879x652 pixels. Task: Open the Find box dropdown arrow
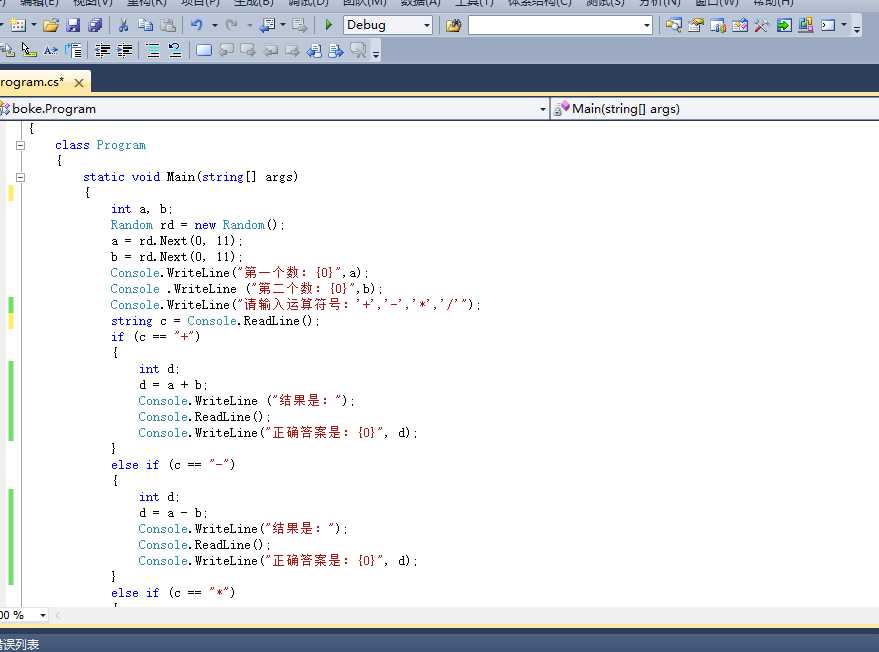(x=647, y=25)
